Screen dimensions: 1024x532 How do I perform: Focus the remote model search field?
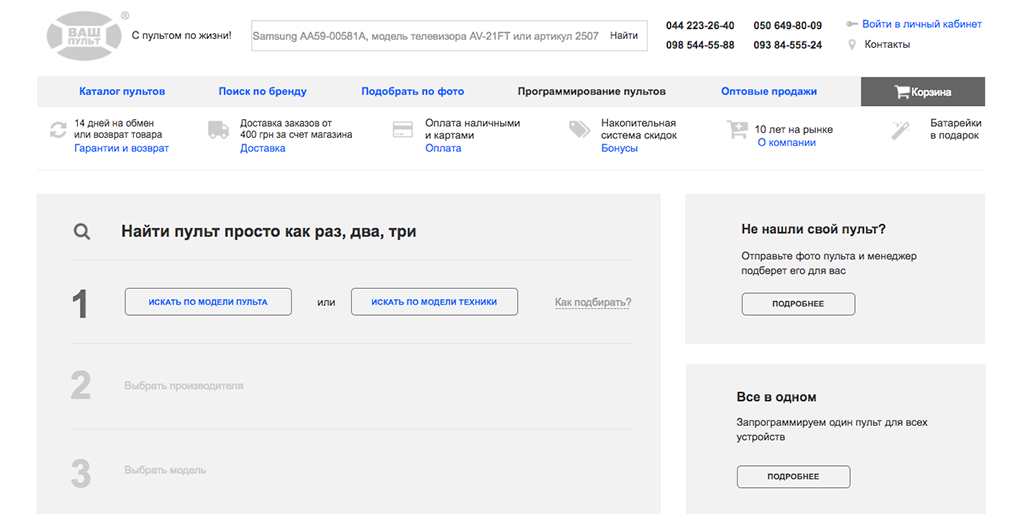(x=428, y=36)
